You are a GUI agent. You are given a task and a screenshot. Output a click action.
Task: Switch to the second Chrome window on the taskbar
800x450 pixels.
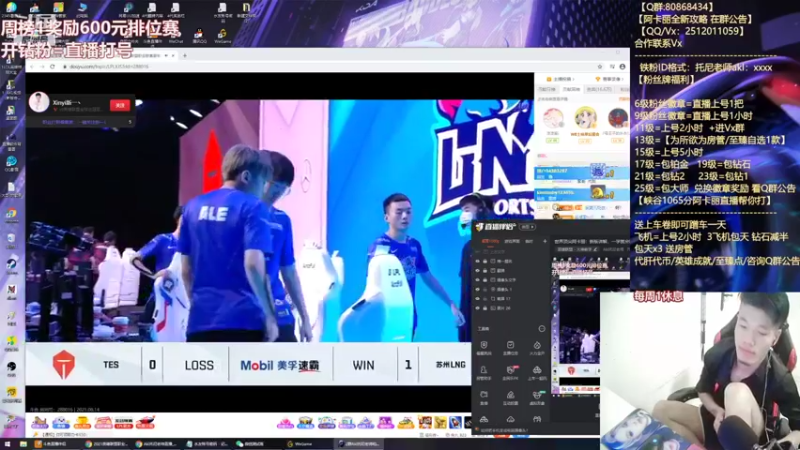tap(156, 444)
